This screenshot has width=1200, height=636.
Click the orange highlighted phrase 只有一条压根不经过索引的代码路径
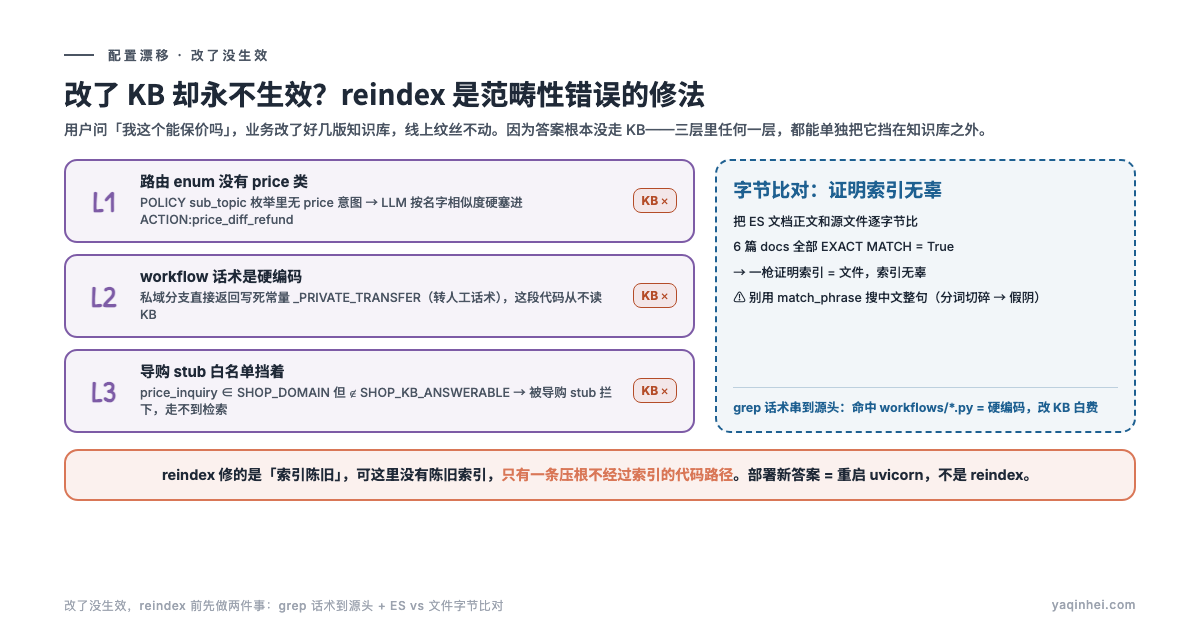(617, 475)
